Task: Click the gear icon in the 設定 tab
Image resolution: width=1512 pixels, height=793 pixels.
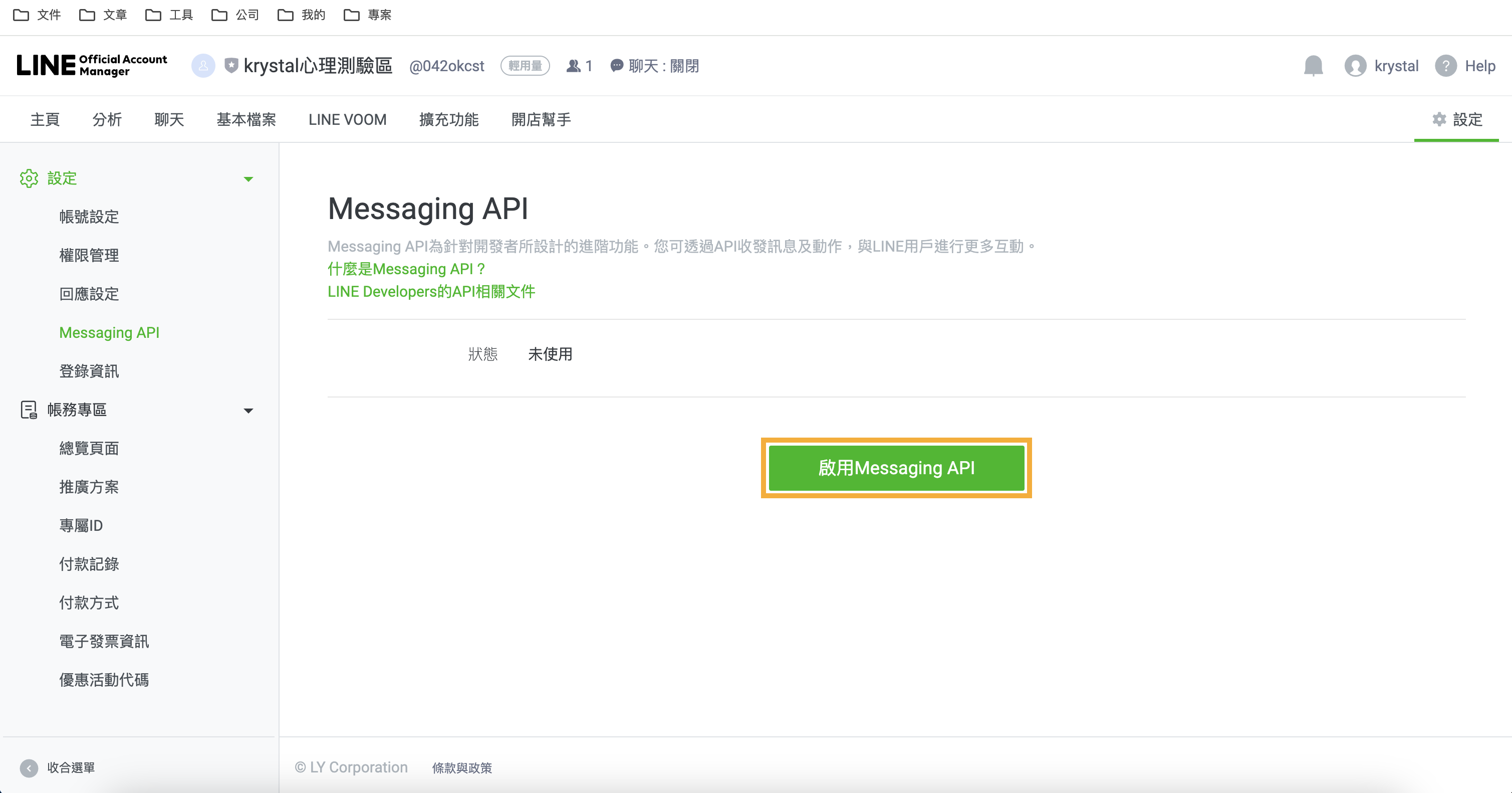Action: tap(1439, 119)
